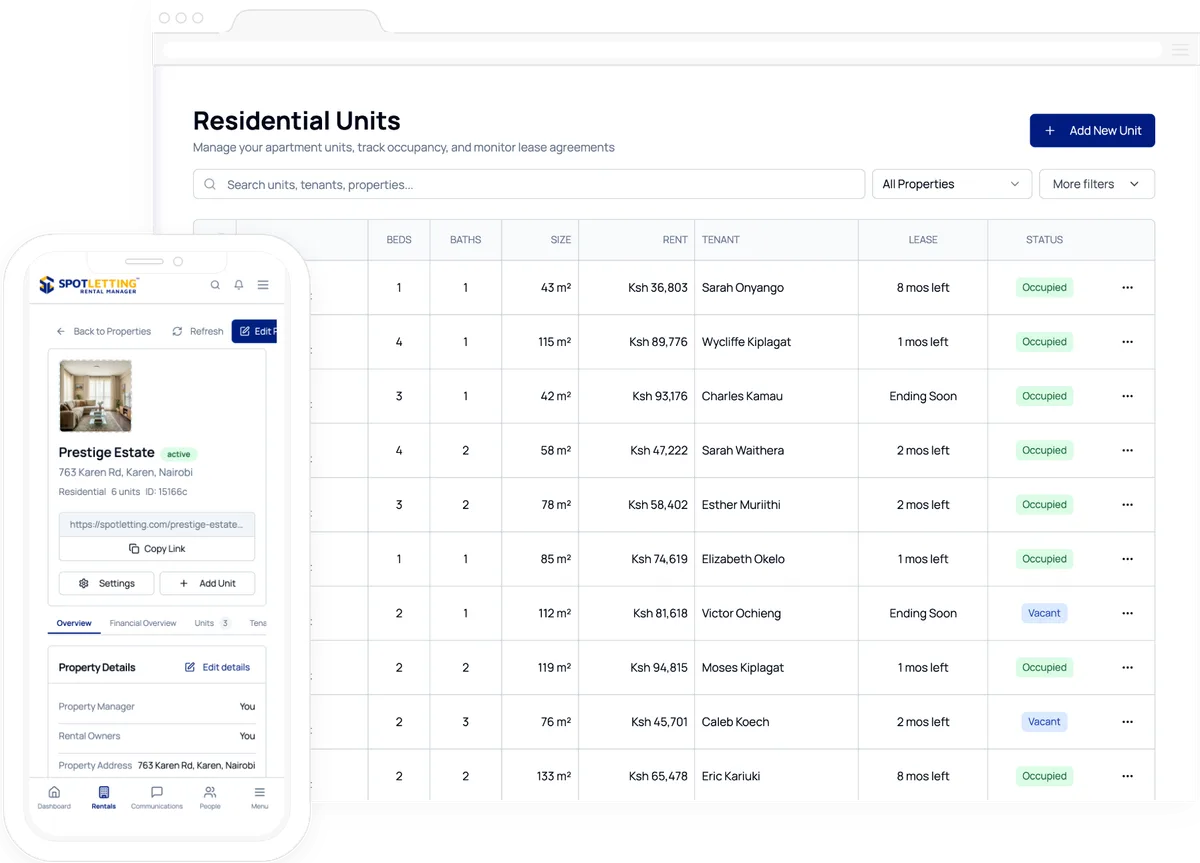Image resolution: width=1200 pixels, height=863 pixels.
Task: Open People in bottom navigation
Action: tap(210, 797)
